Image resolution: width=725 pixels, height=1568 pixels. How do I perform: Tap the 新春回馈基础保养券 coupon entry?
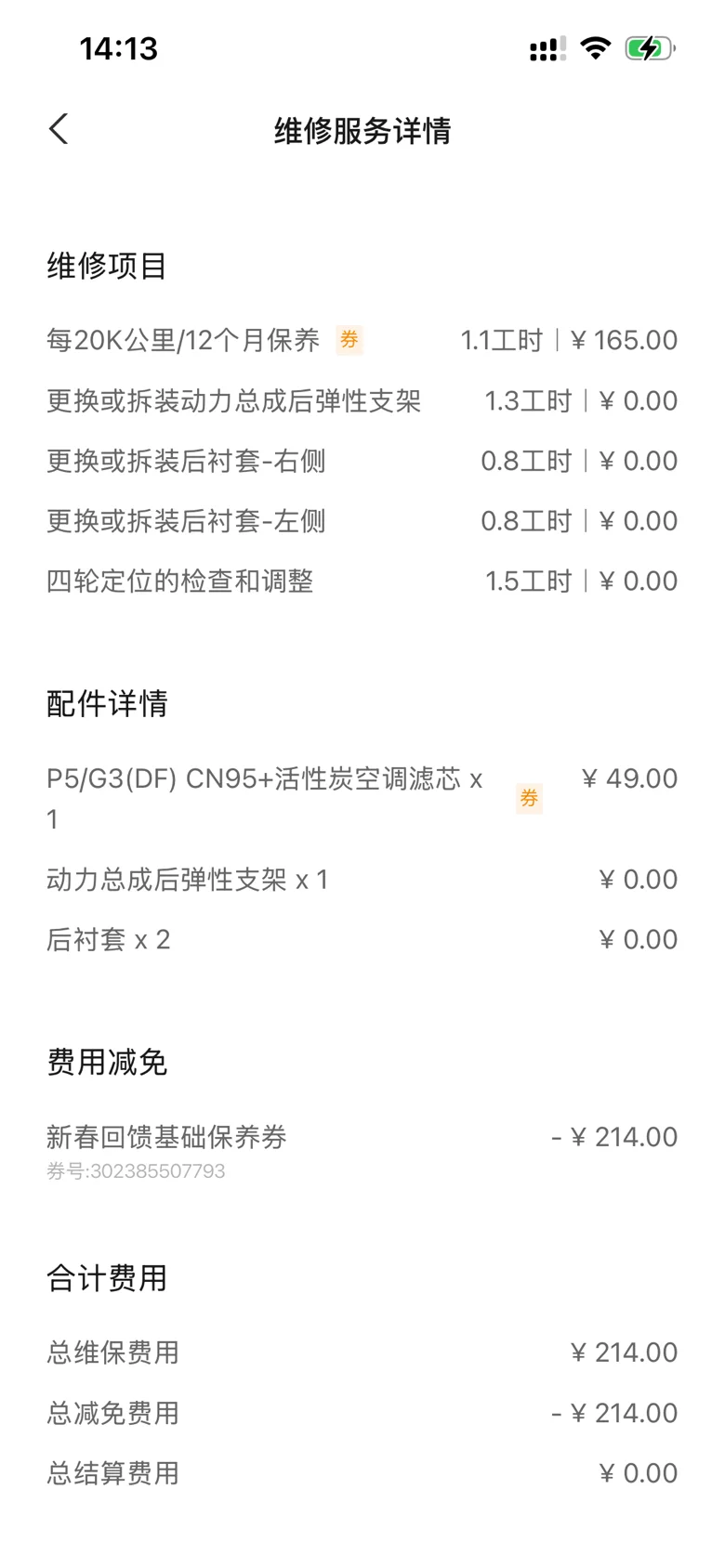(x=166, y=1137)
